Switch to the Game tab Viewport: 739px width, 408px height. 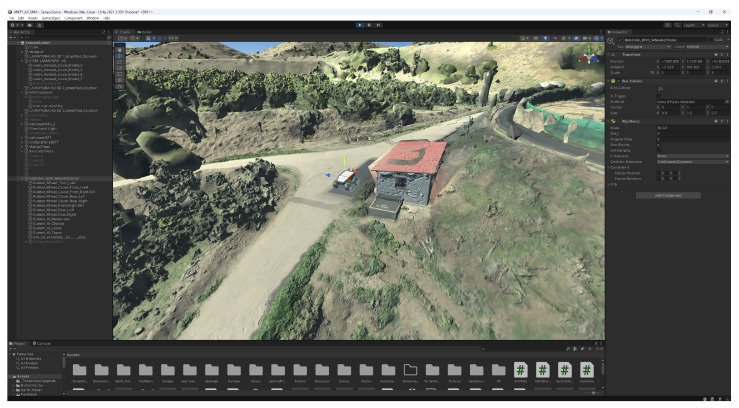145,32
